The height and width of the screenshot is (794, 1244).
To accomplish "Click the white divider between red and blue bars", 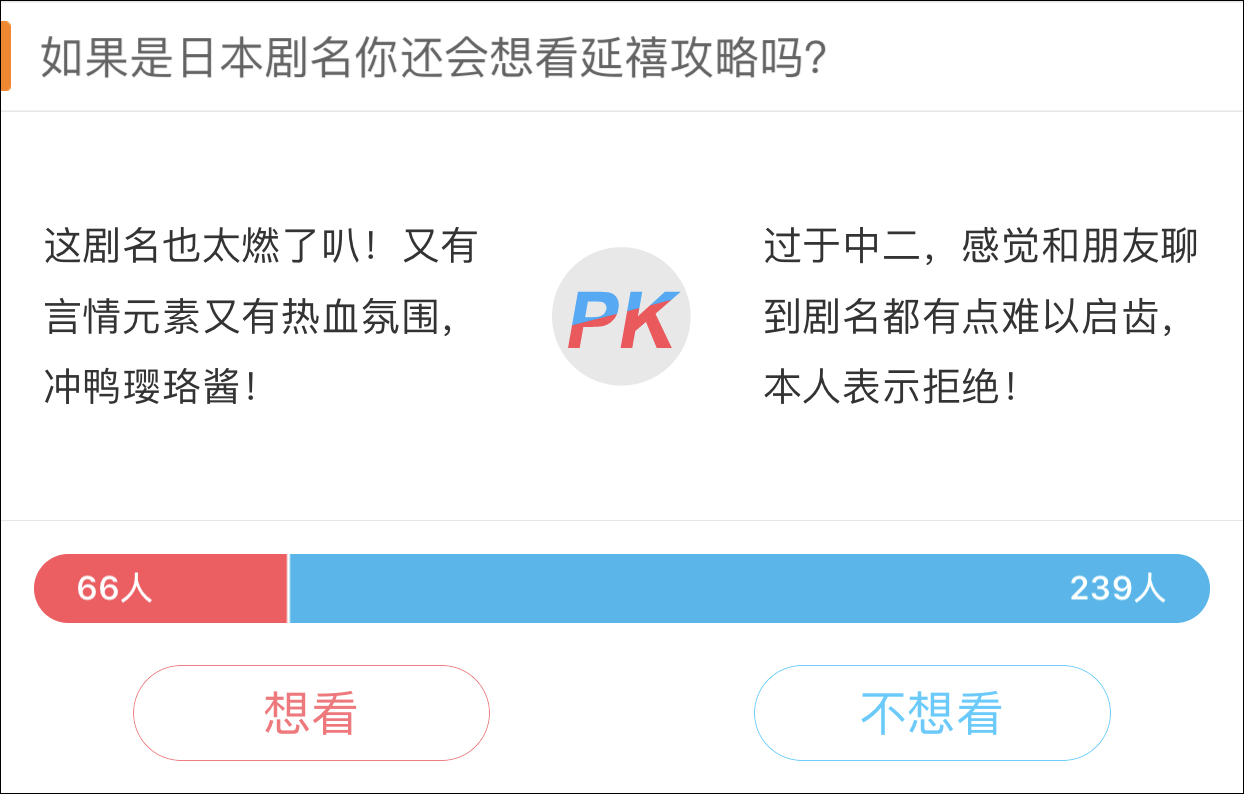I will tap(288, 588).
